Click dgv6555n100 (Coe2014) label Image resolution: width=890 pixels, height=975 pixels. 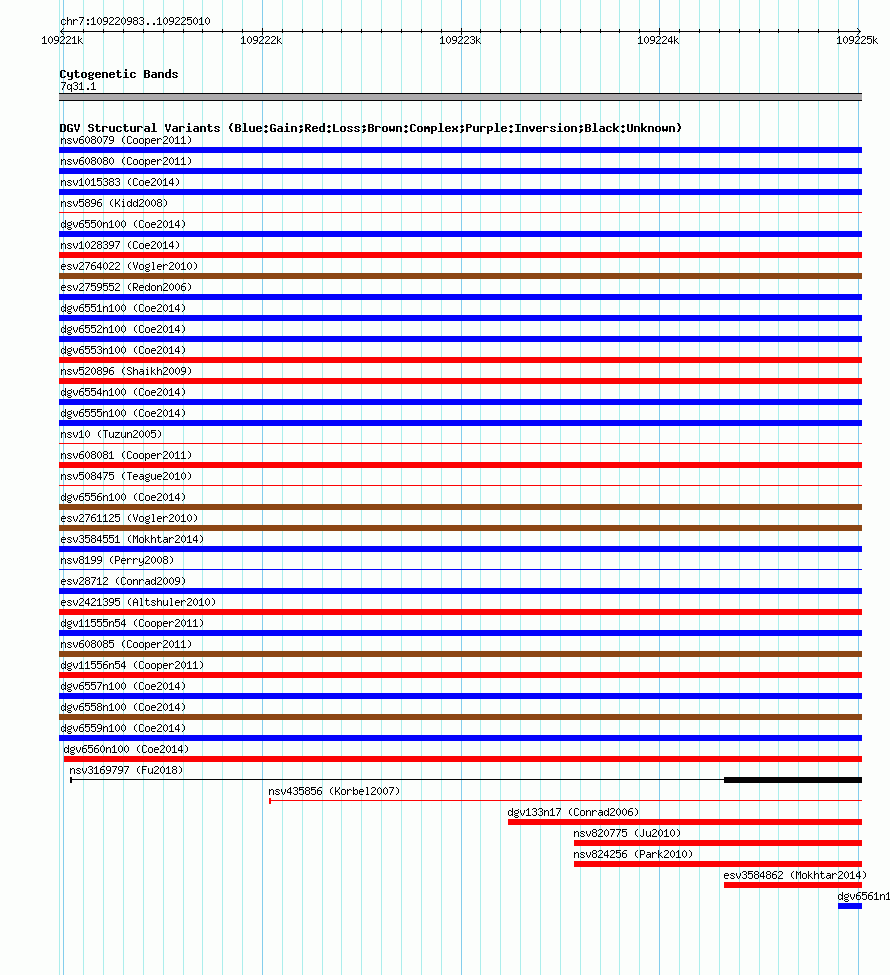coord(123,414)
